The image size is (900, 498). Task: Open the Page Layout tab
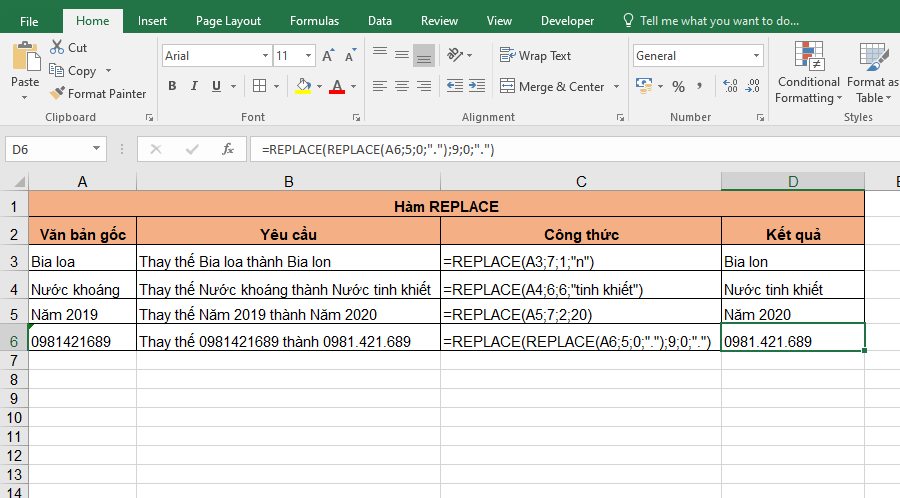pos(228,20)
